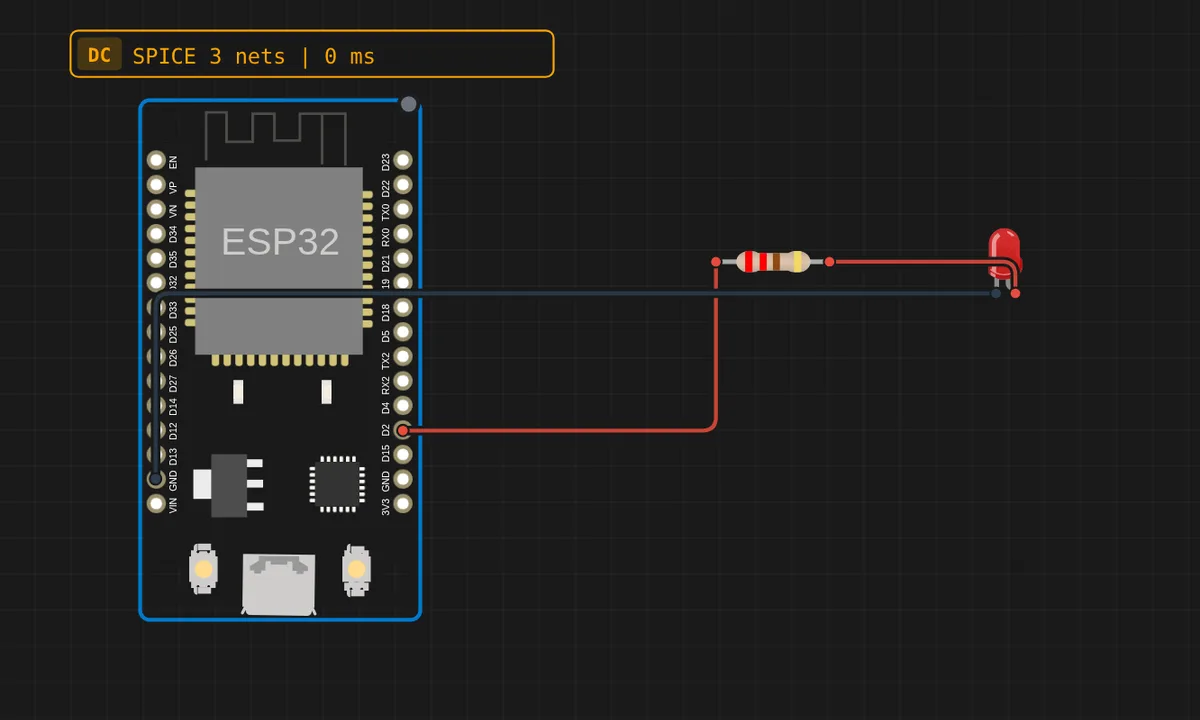1200x720 pixels.
Task: Click the micro USB connector on the board
Action: [279, 585]
